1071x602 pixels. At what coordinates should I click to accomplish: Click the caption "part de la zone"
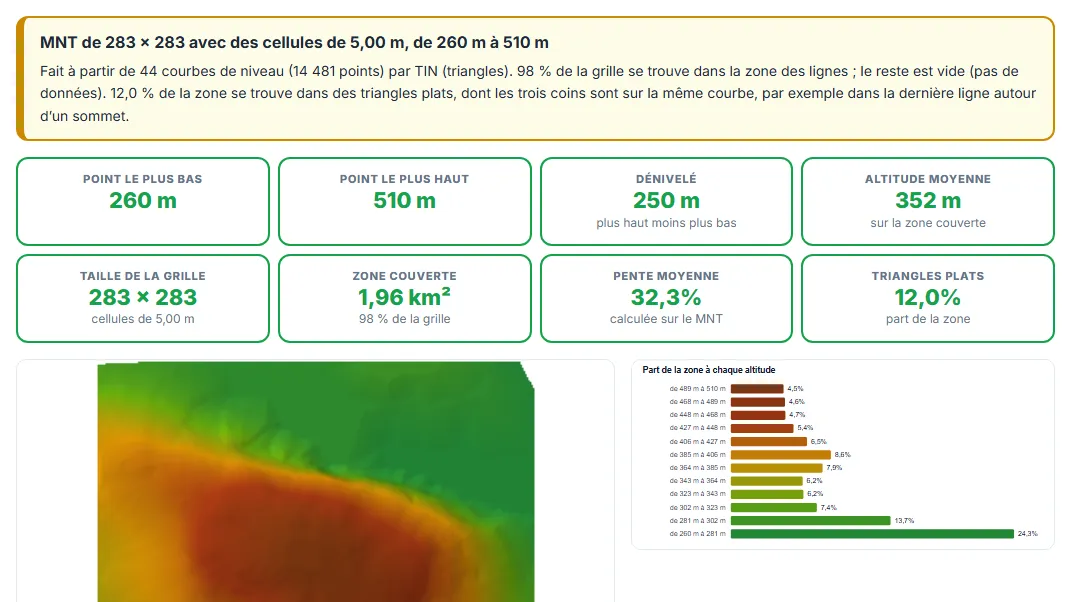click(928, 319)
